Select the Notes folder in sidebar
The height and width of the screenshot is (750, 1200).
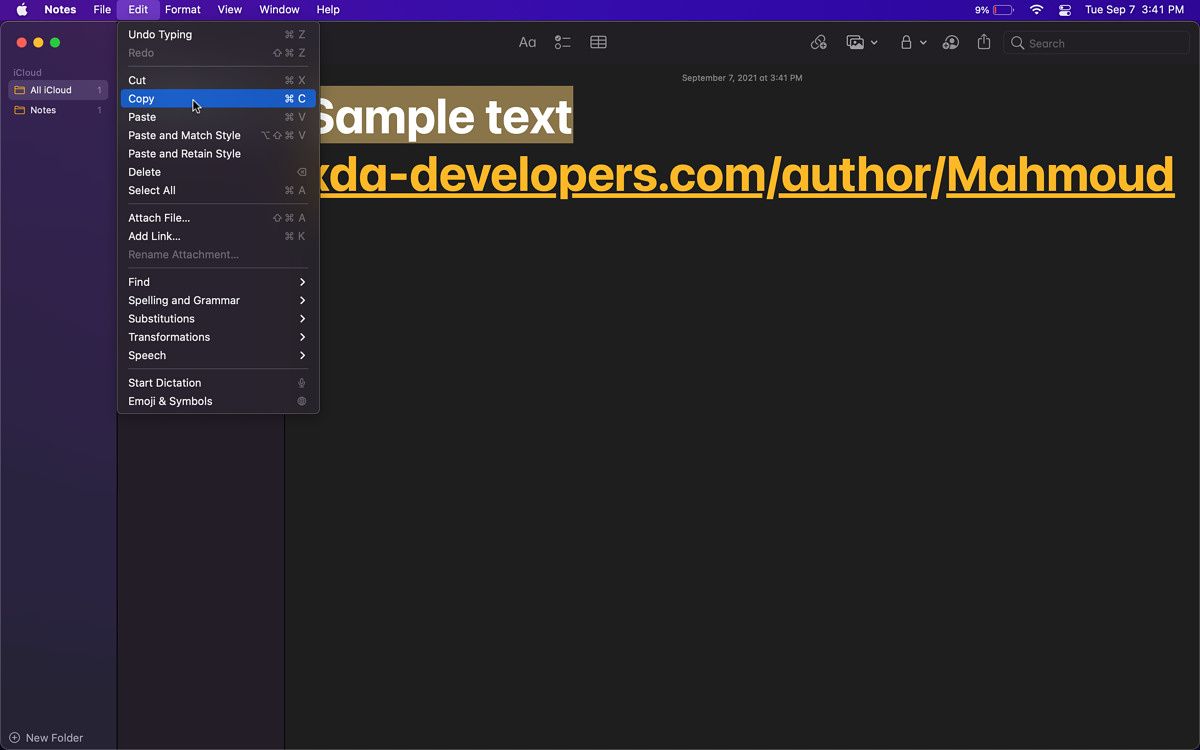(43, 110)
